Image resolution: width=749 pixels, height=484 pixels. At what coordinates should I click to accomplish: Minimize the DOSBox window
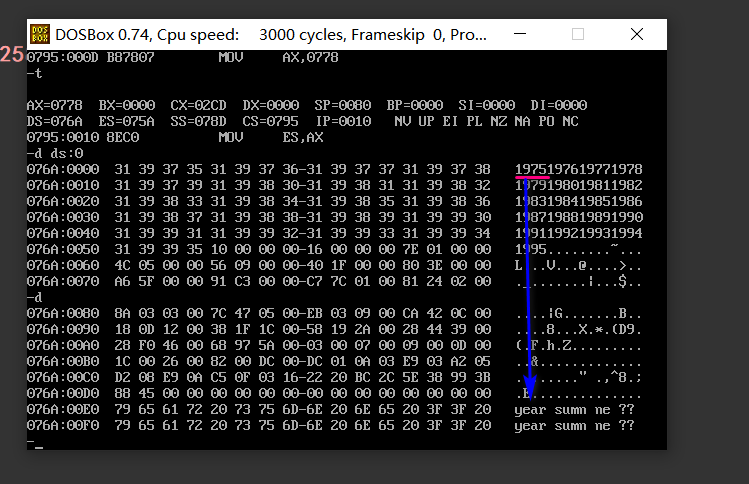click(x=520, y=34)
